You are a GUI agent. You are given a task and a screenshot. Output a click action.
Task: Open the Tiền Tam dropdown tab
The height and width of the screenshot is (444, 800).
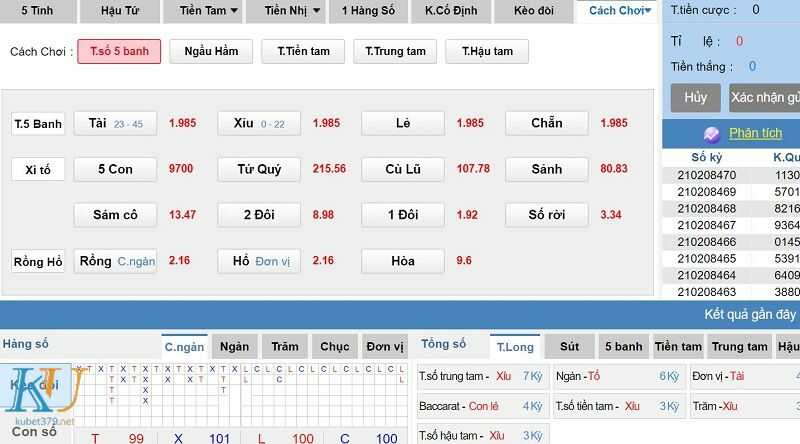(209, 11)
